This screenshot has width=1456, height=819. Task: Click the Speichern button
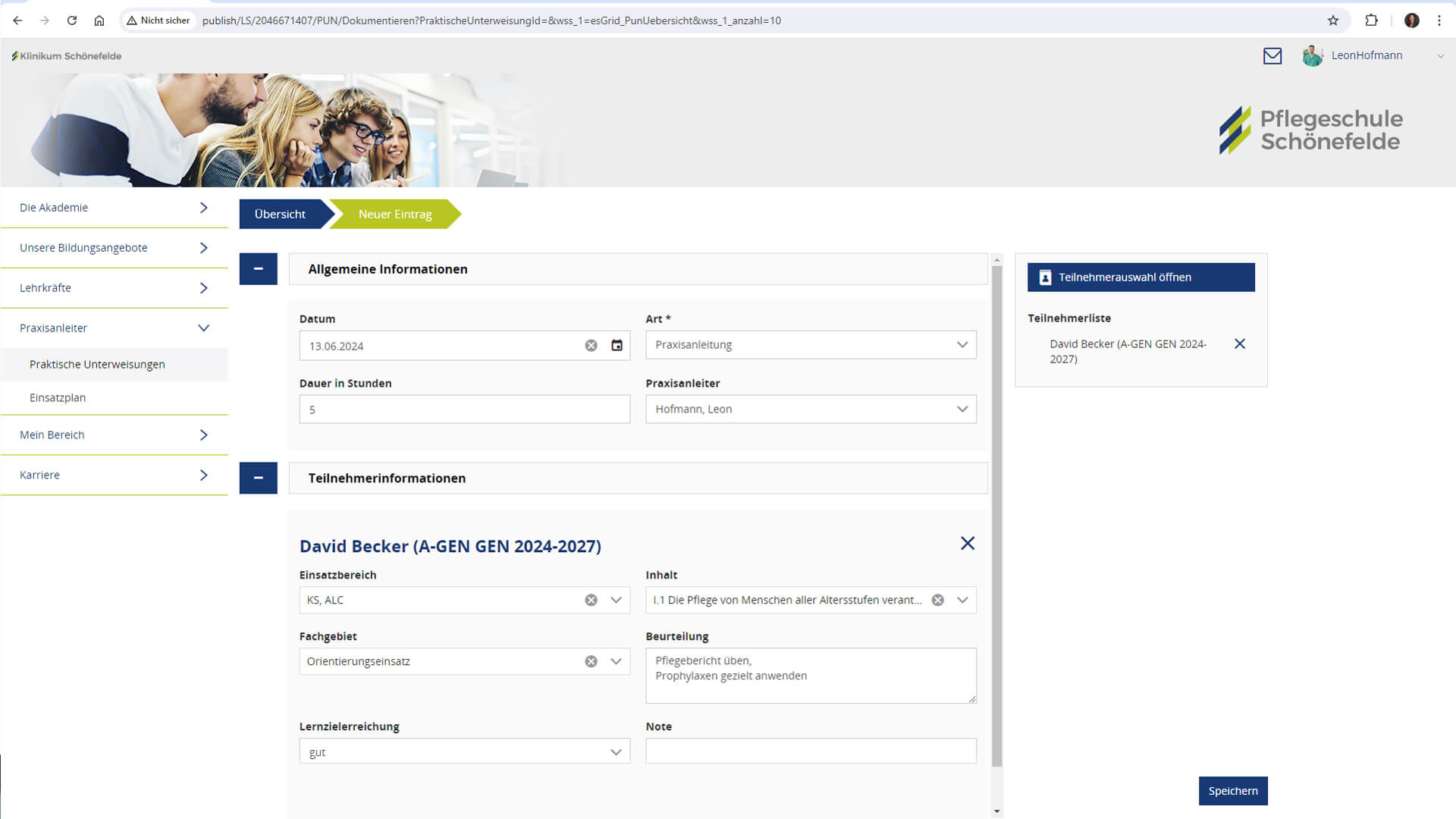[1232, 791]
